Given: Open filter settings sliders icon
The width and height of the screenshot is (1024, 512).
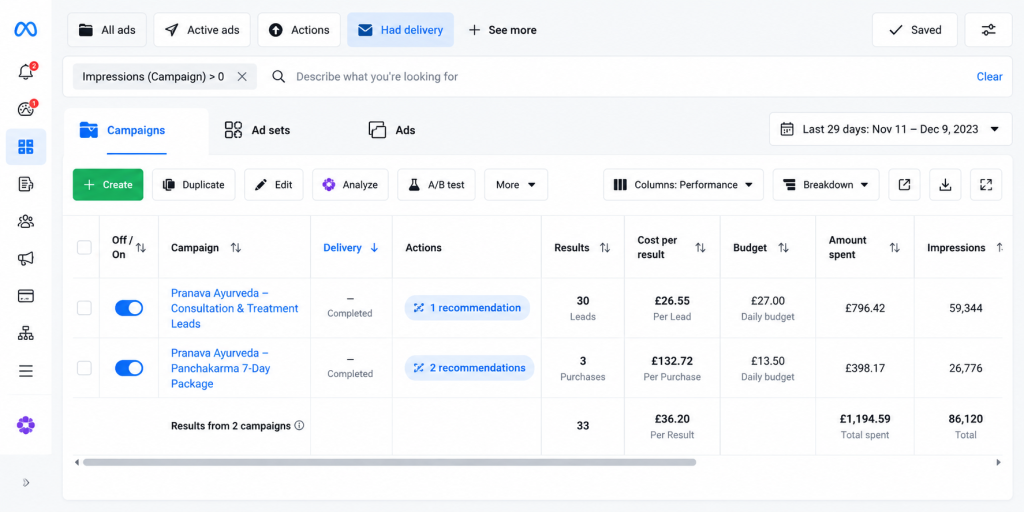Looking at the screenshot, I should pyautogui.click(x=989, y=30).
